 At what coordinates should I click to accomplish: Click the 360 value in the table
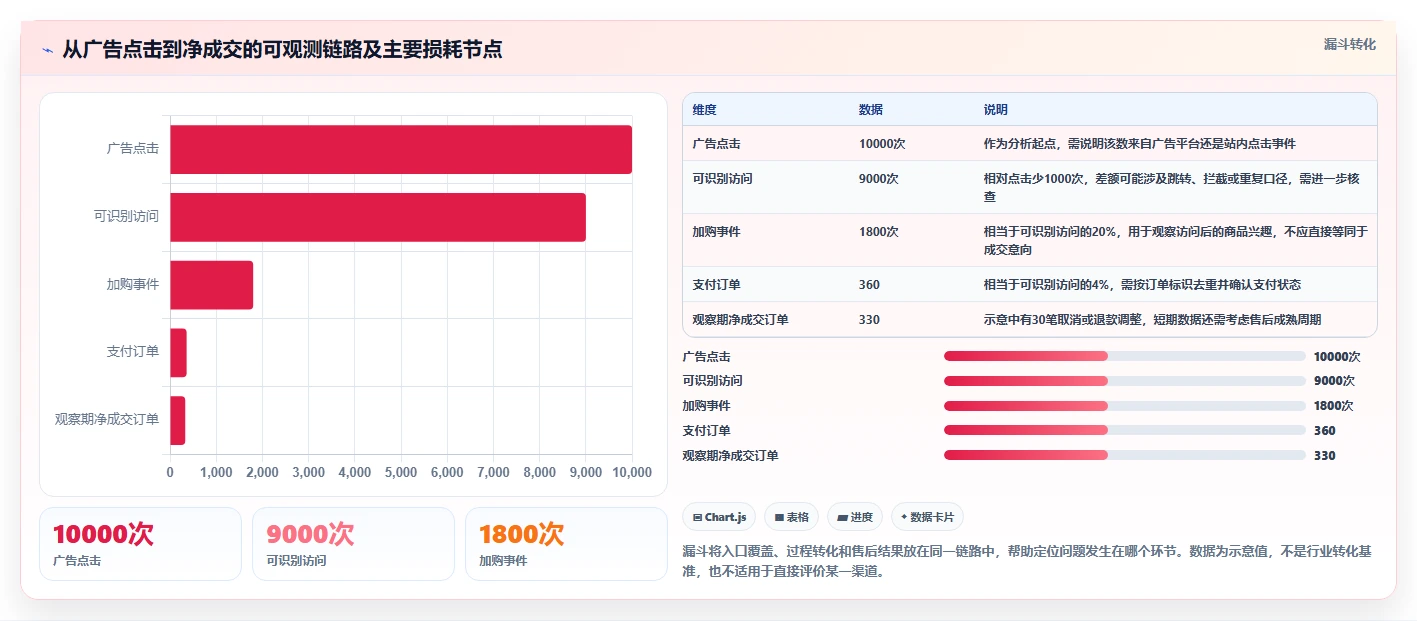pos(869,285)
